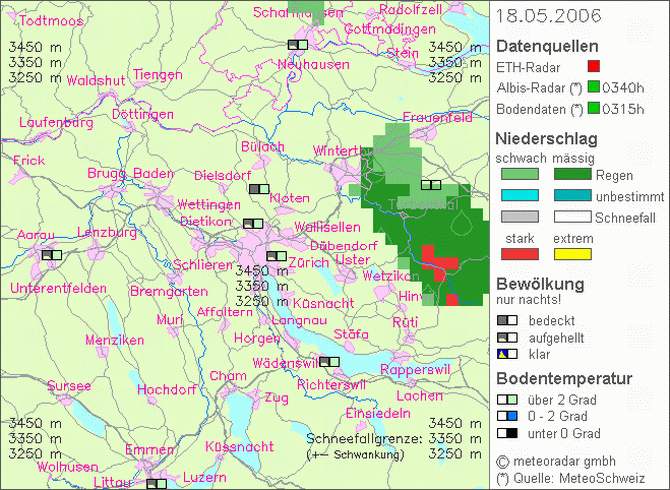This screenshot has height=490, width=670.
Task: Click the 'klar' cloud cover legend icon
Action: [x=507, y=354]
